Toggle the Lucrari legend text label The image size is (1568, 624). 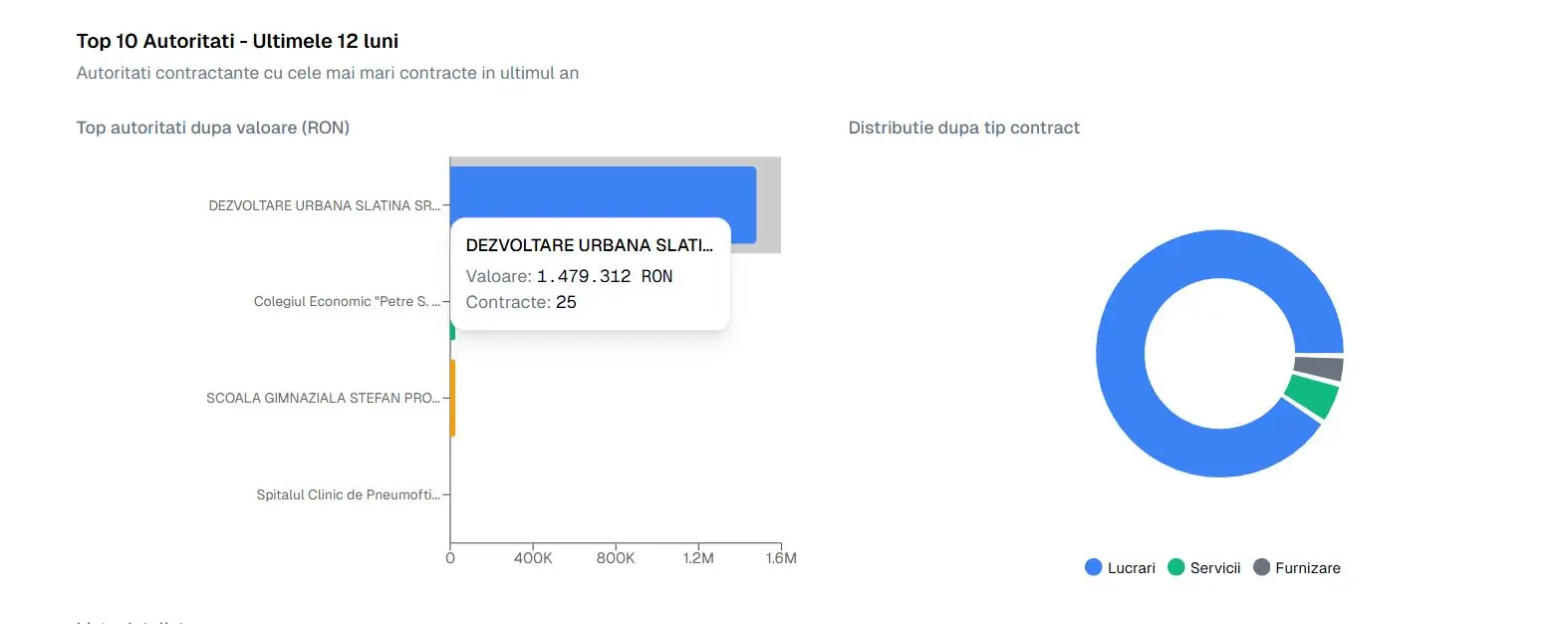click(x=1131, y=568)
